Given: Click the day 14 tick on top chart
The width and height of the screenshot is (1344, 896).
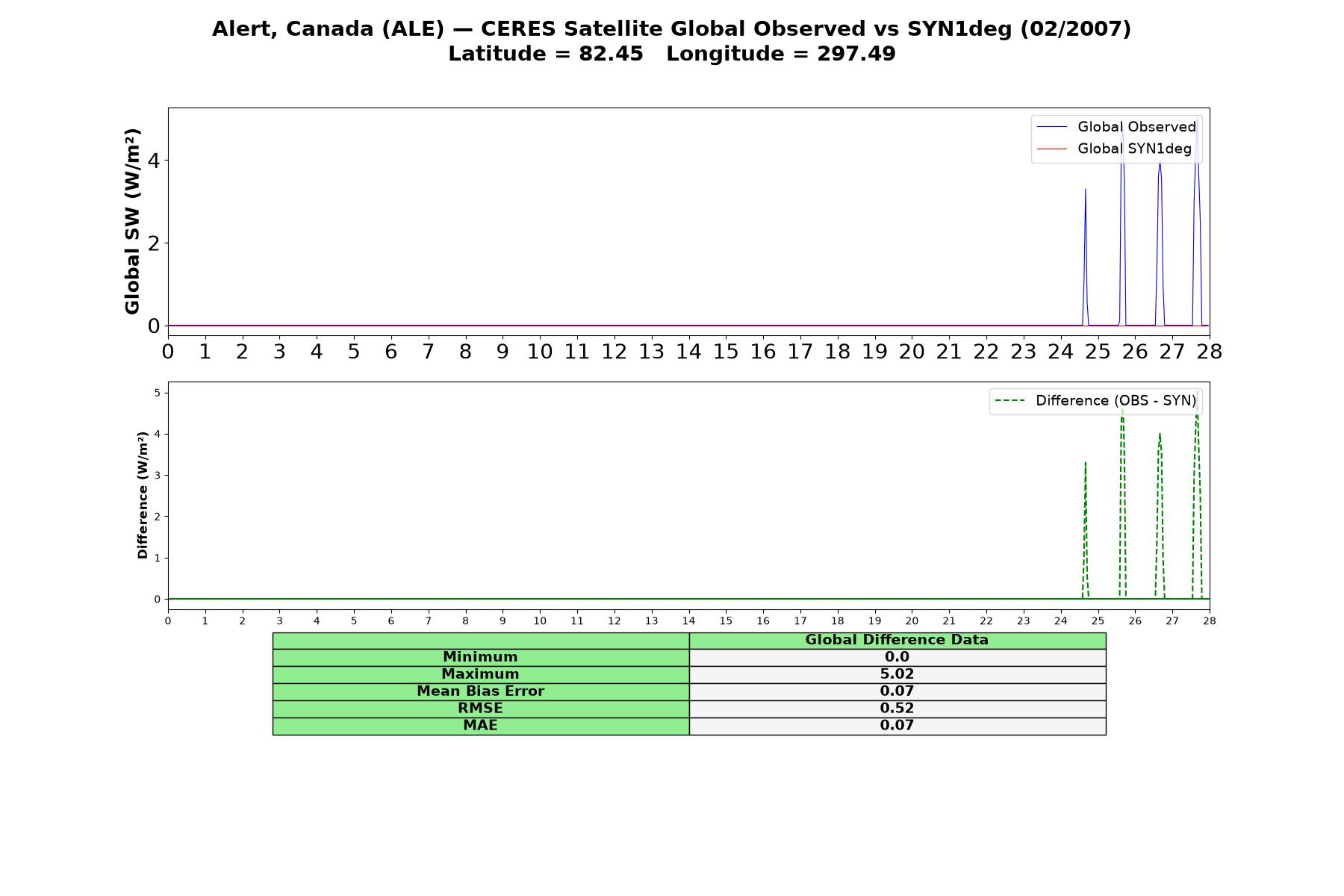Looking at the screenshot, I should point(688,352).
